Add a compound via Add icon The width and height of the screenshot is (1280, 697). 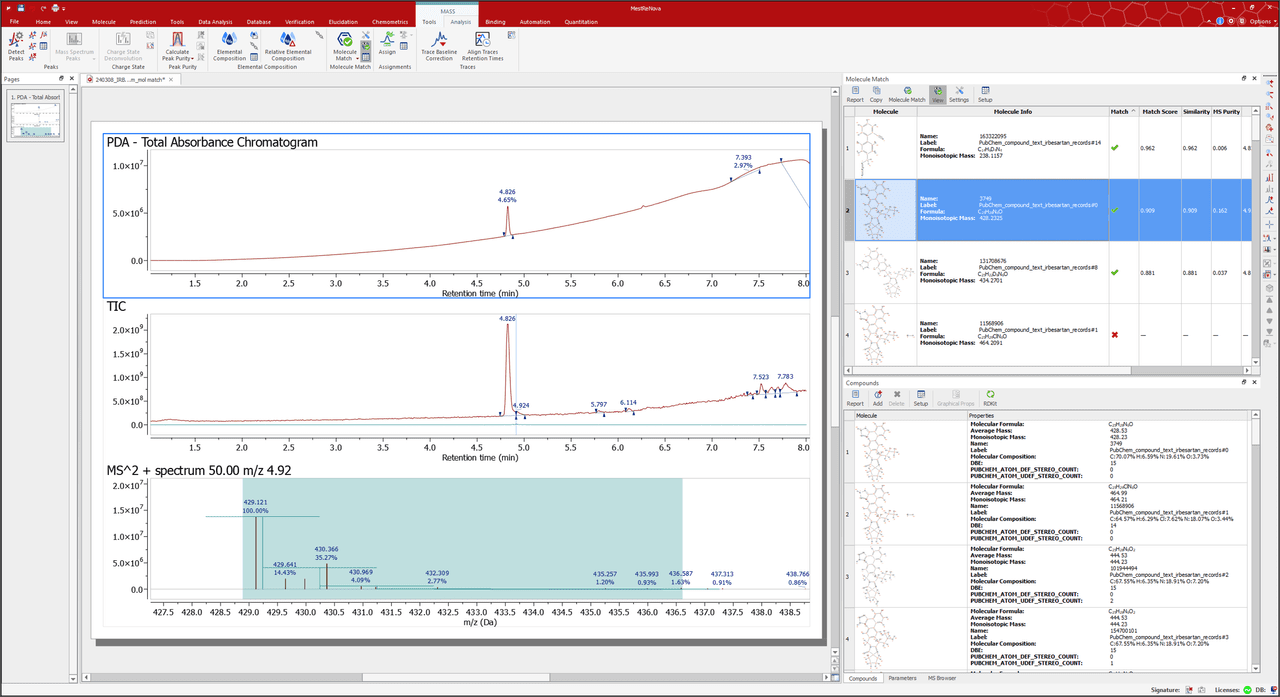(877, 397)
